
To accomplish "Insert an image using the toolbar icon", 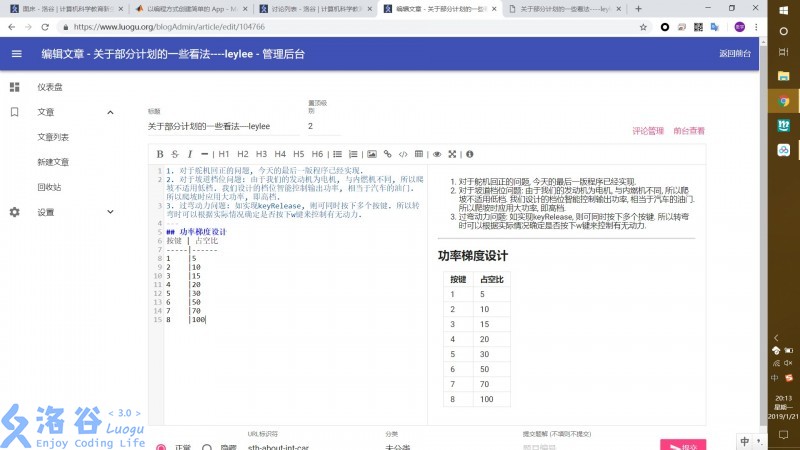I will point(372,154).
